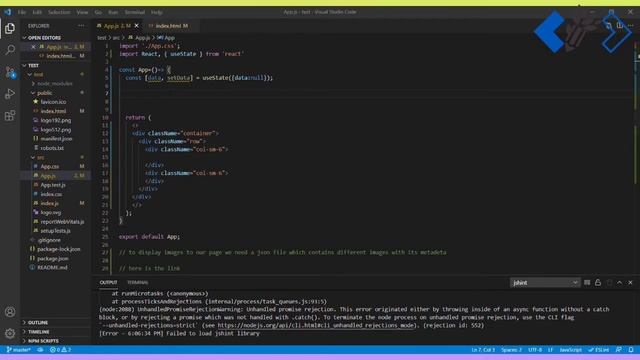Close App.js in Open Editors list
640x360 pixels.
coord(33,47)
